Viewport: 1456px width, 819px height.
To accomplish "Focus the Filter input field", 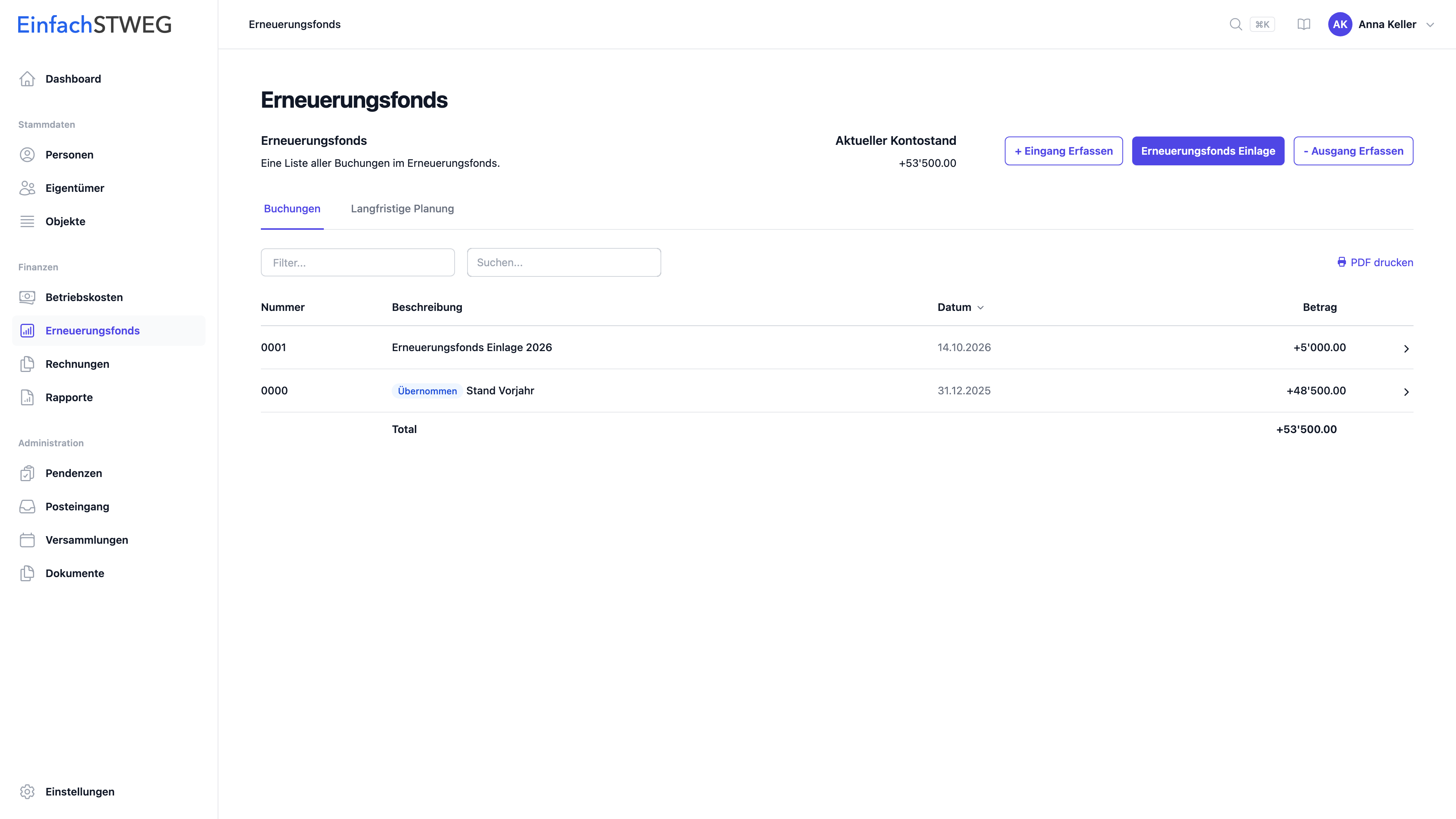I will [x=357, y=263].
